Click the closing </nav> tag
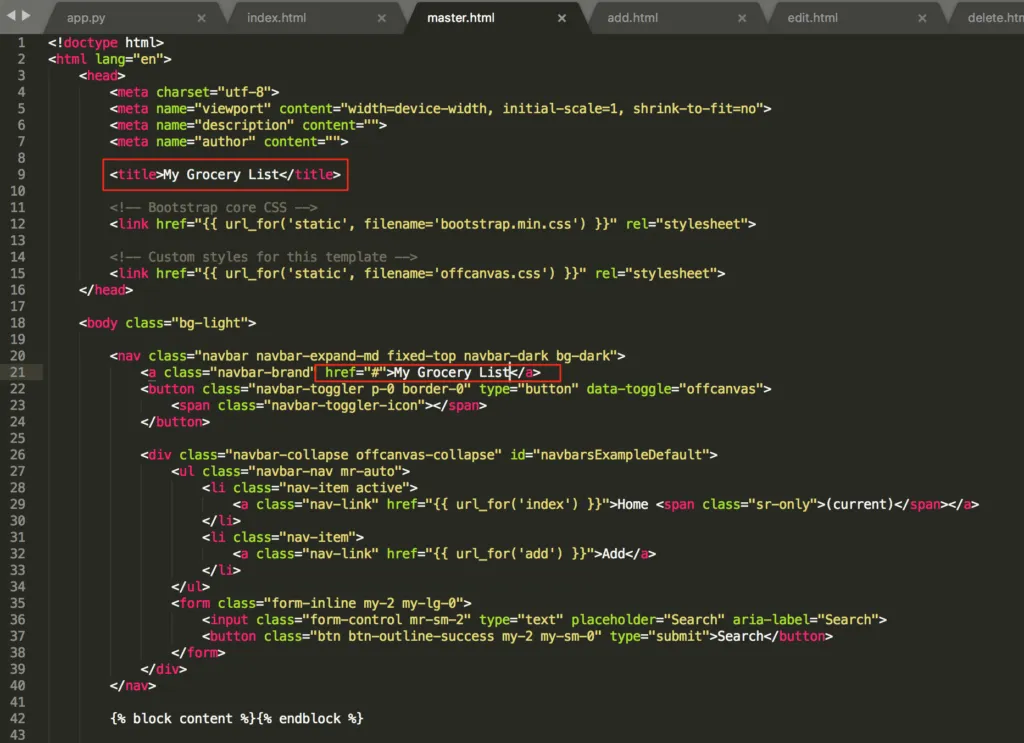The width and height of the screenshot is (1024, 743). pos(133,686)
